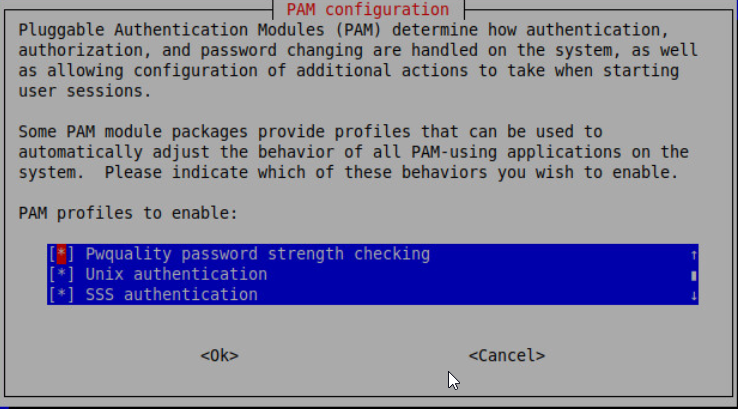Disable the SSS authentication checkbox
The image size is (738, 409).
click(61, 295)
